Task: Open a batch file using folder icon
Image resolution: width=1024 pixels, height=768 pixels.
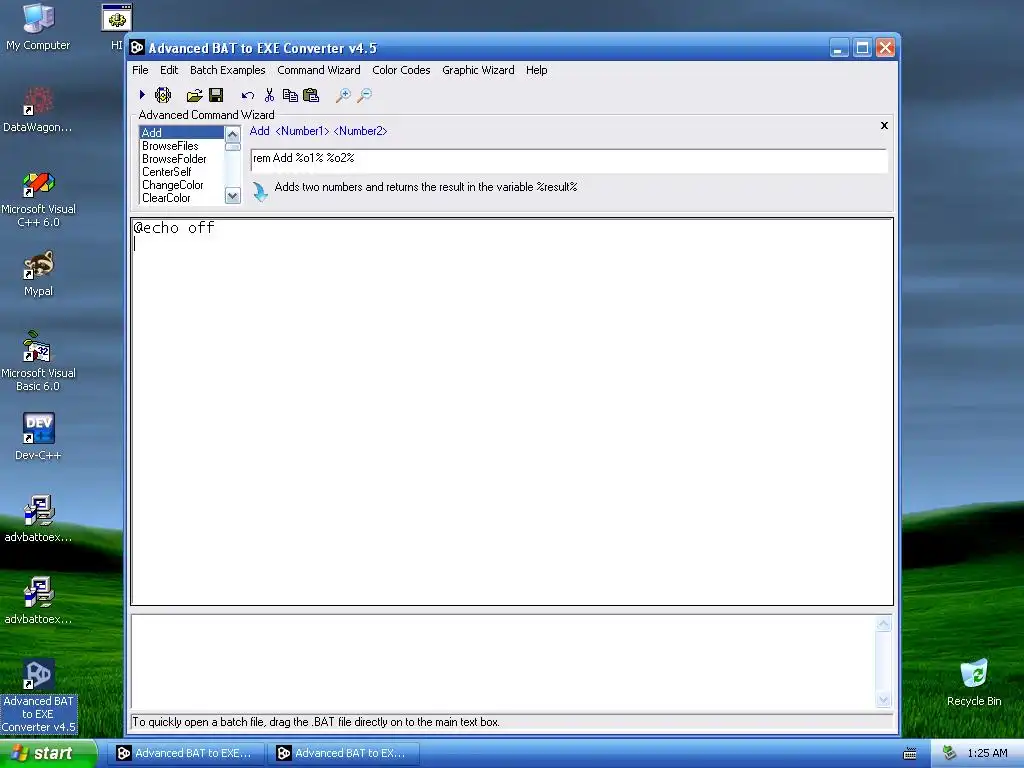Action: [x=194, y=96]
